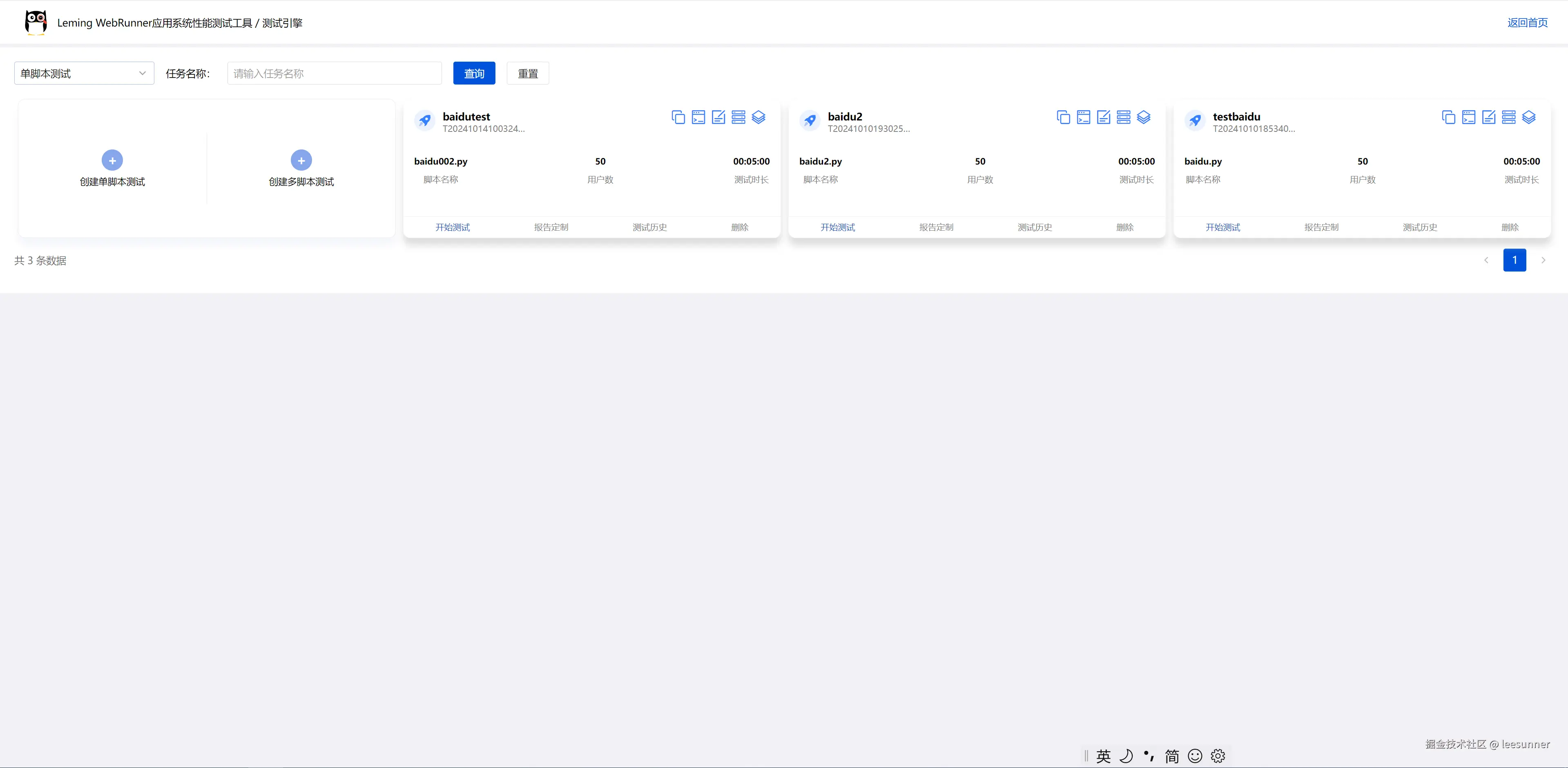The height and width of the screenshot is (768, 1568).
Task: Click the plus icon for 创建多脚本测试
Action: coord(301,160)
